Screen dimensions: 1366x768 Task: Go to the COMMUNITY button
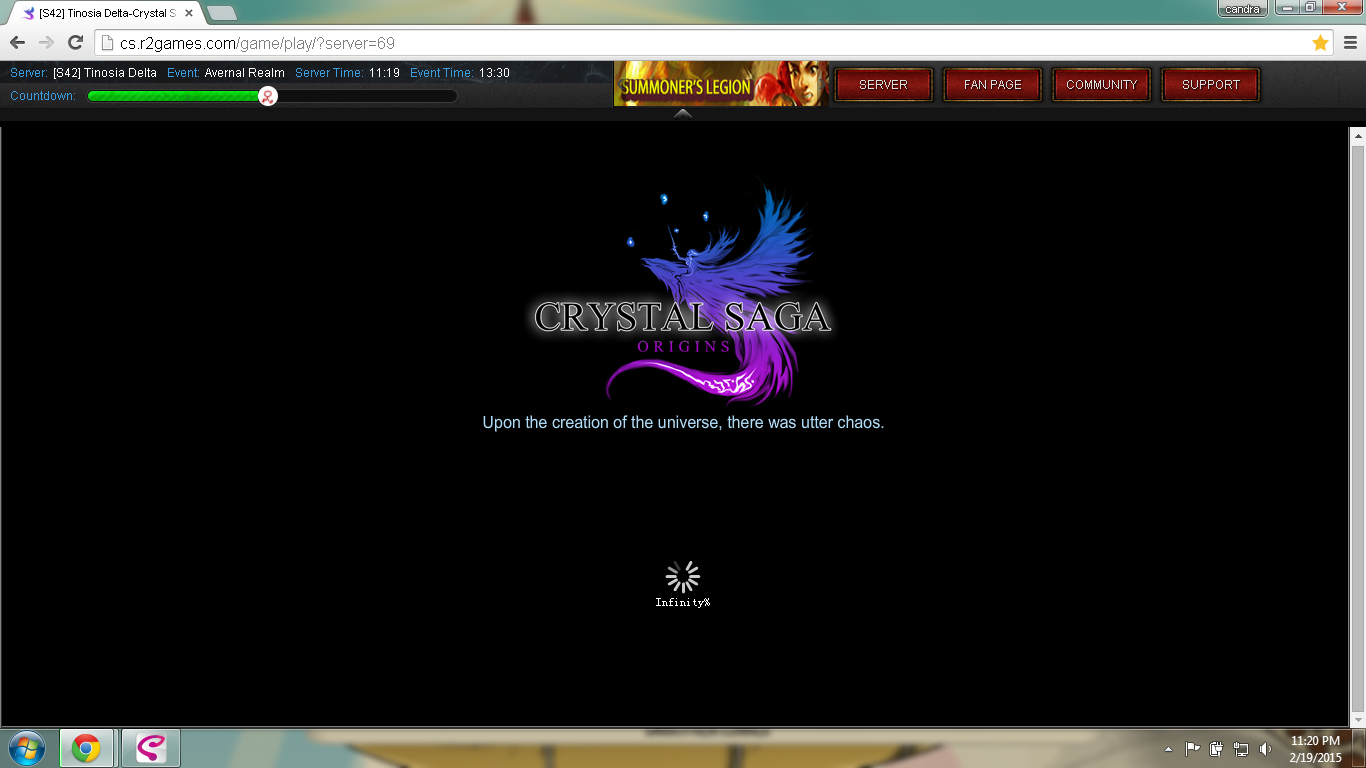click(x=1101, y=85)
